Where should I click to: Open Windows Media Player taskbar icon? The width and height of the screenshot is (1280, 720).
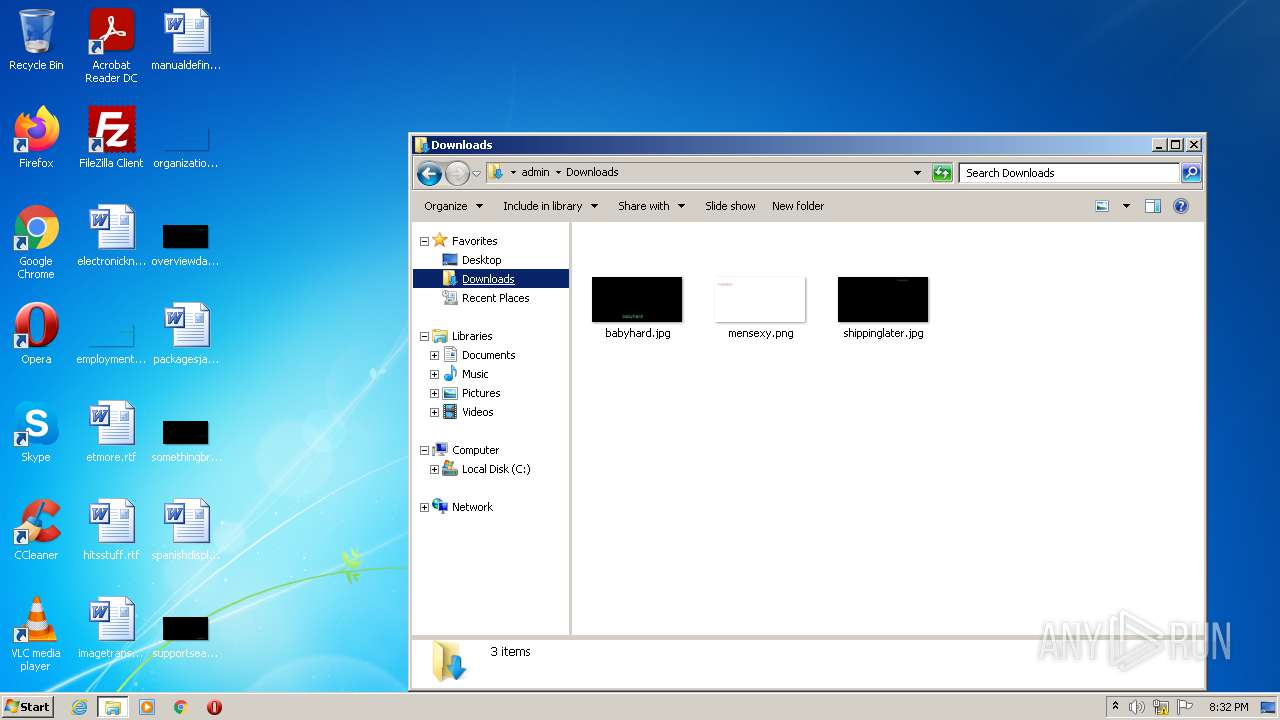point(146,707)
